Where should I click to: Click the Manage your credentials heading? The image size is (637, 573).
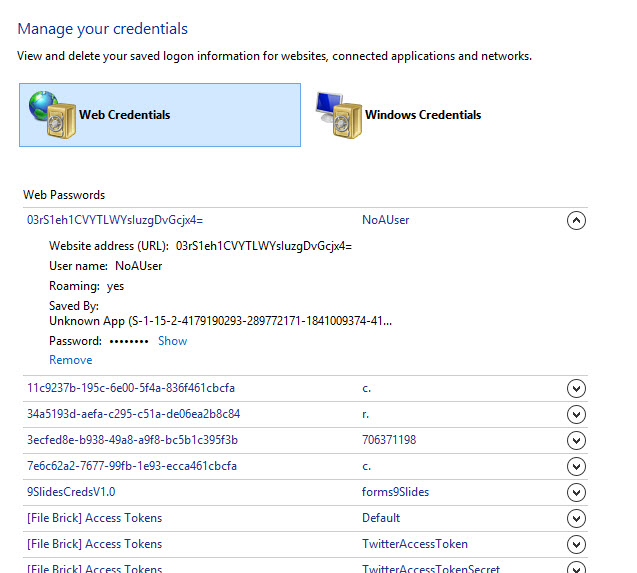click(x=103, y=29)
